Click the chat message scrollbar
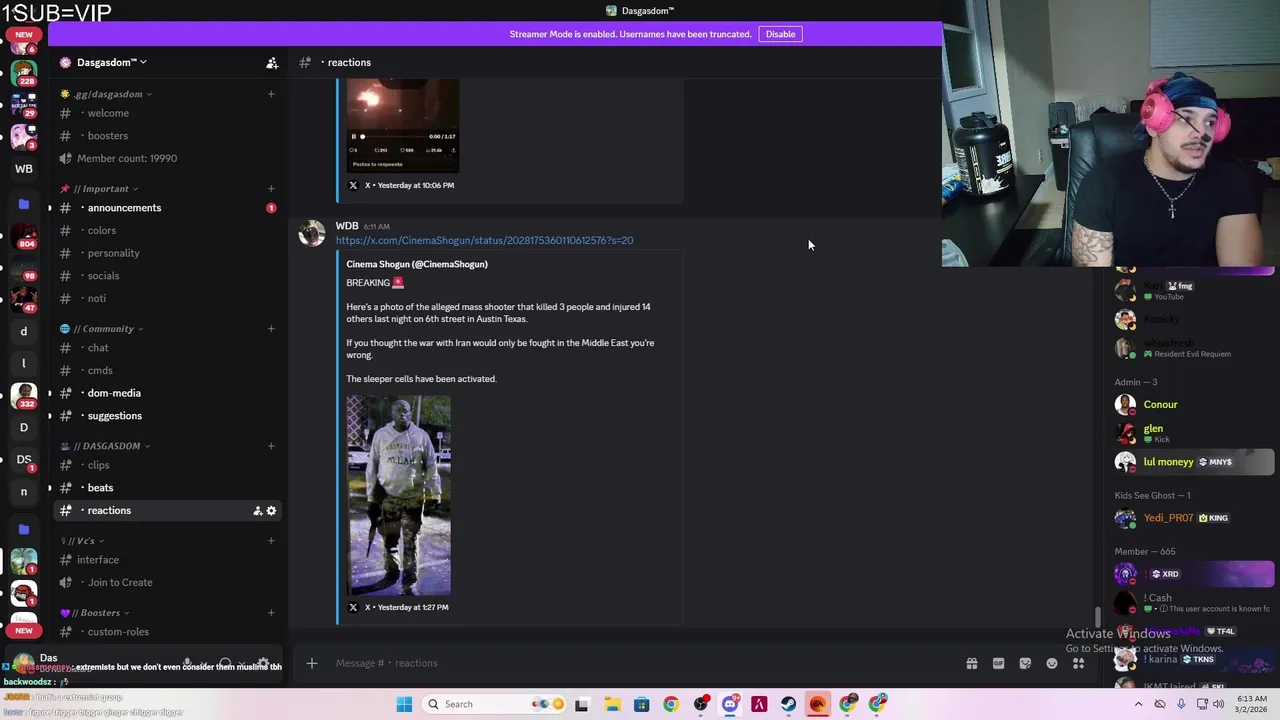 1097,618
